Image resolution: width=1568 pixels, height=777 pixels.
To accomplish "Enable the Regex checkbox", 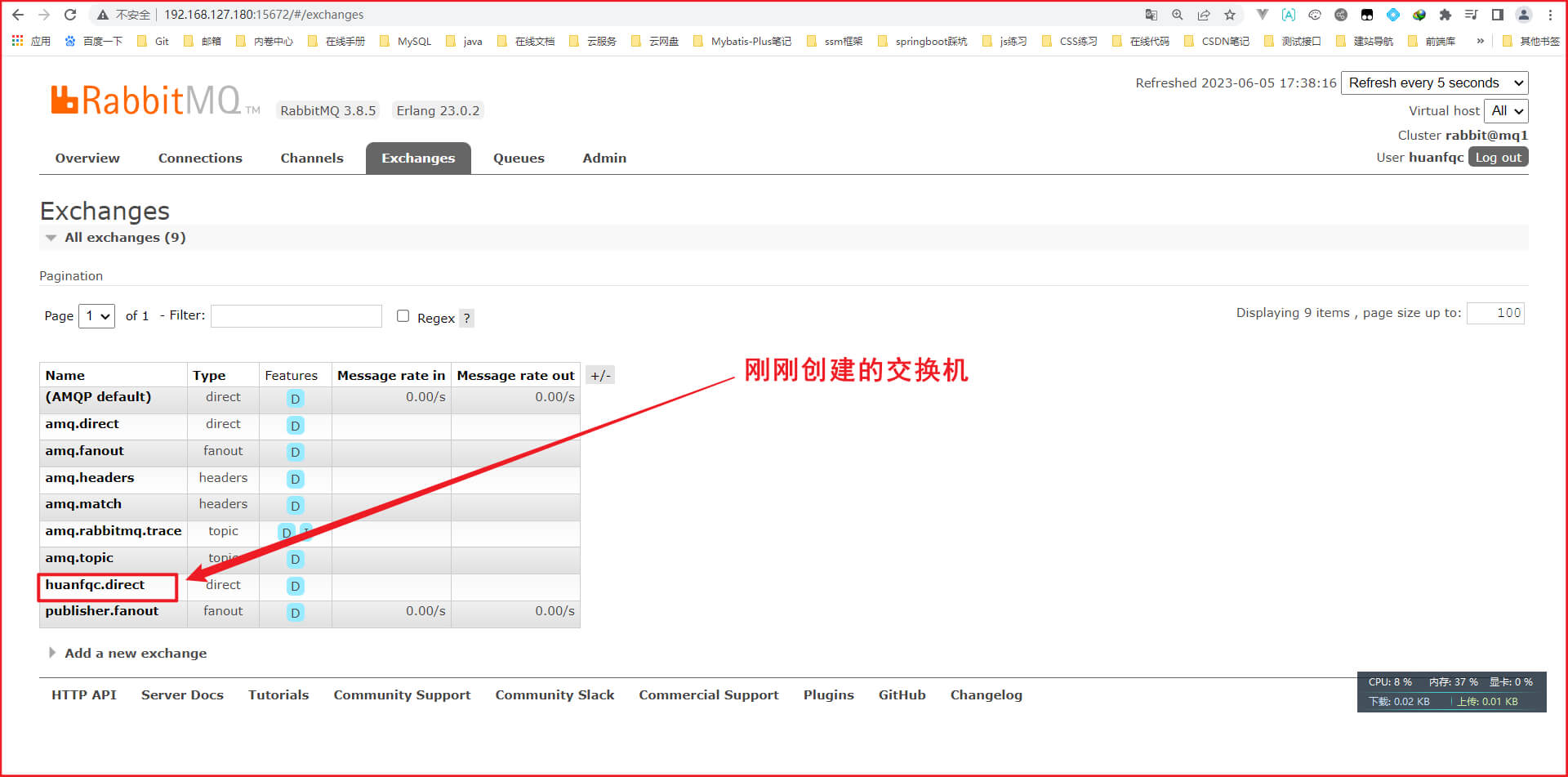I will click(403, 316).
